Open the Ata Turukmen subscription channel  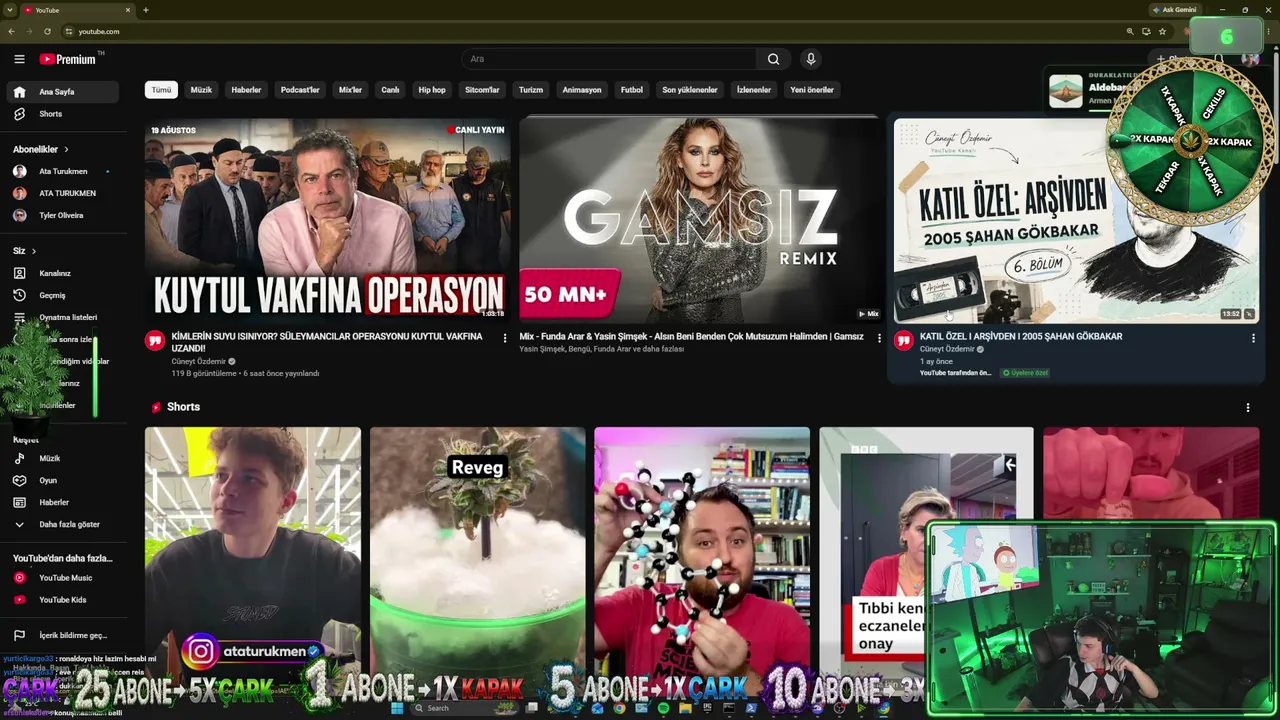(x=62, y=171)
